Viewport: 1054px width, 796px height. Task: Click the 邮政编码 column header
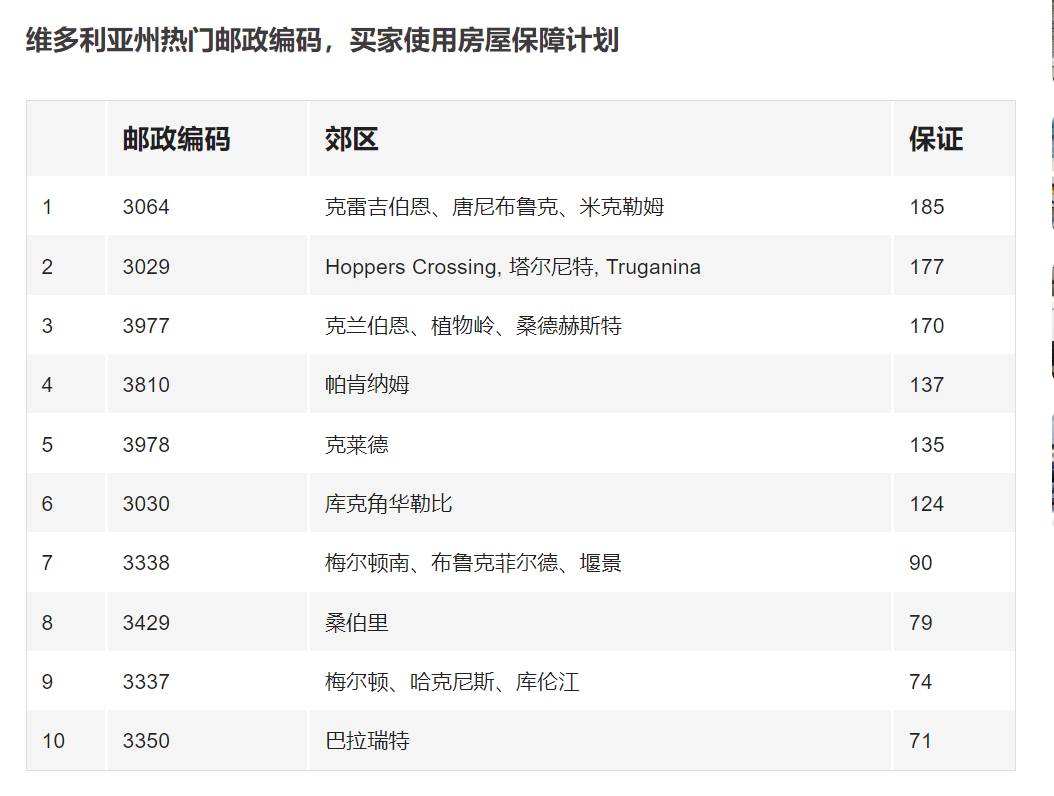coord(176,139)
